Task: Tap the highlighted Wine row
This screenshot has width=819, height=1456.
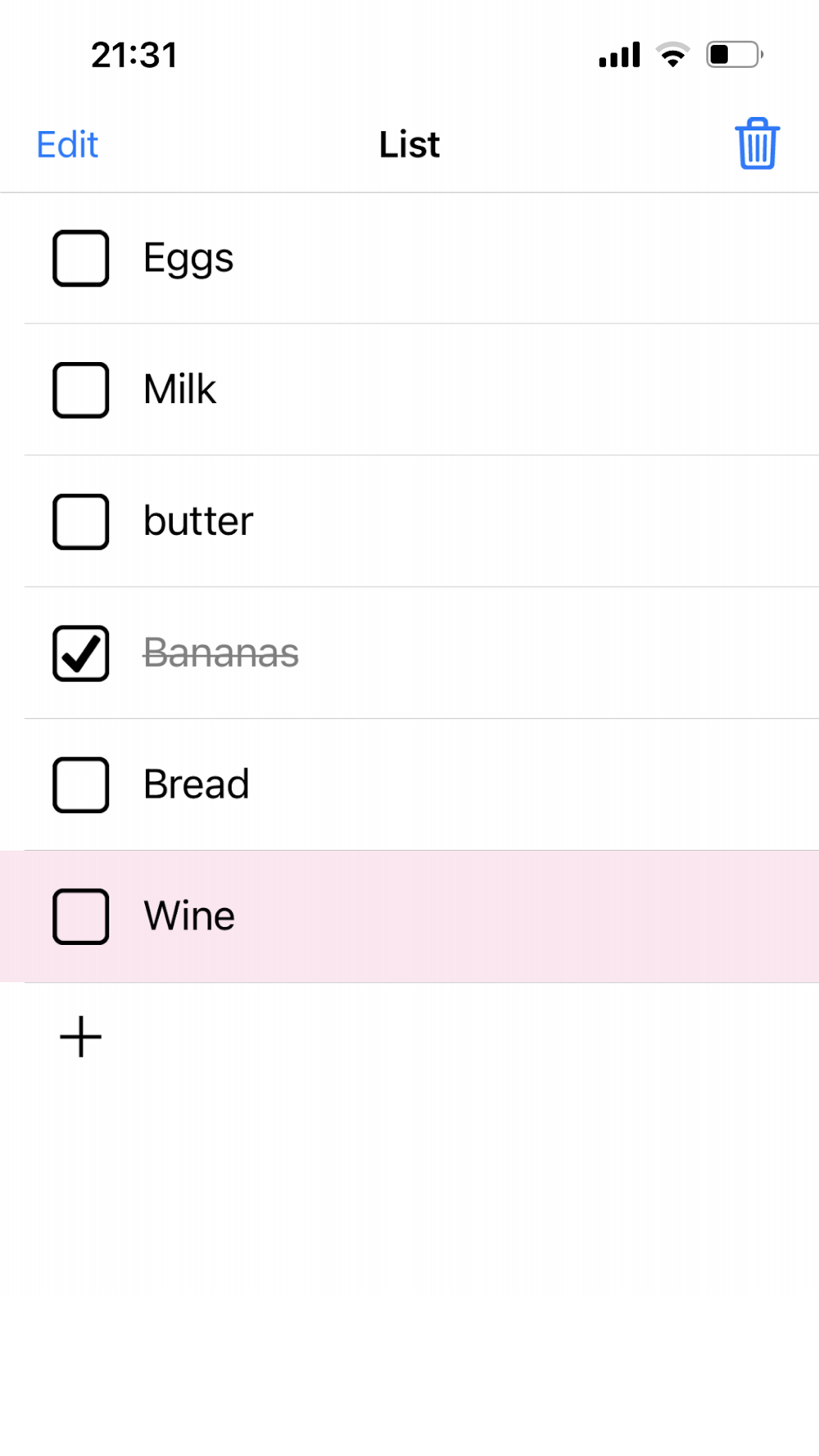Action: pos(409,916)
